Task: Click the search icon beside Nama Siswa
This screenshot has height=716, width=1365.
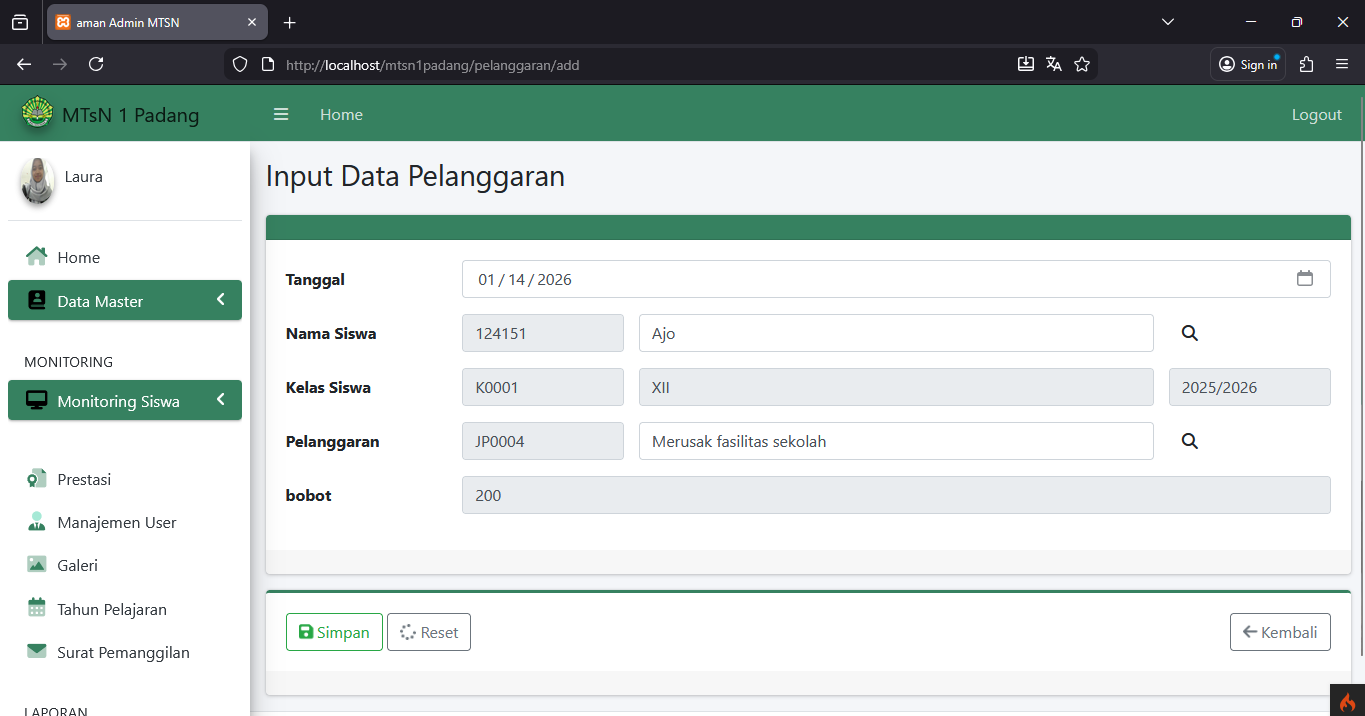Action: click(1189, 333)
